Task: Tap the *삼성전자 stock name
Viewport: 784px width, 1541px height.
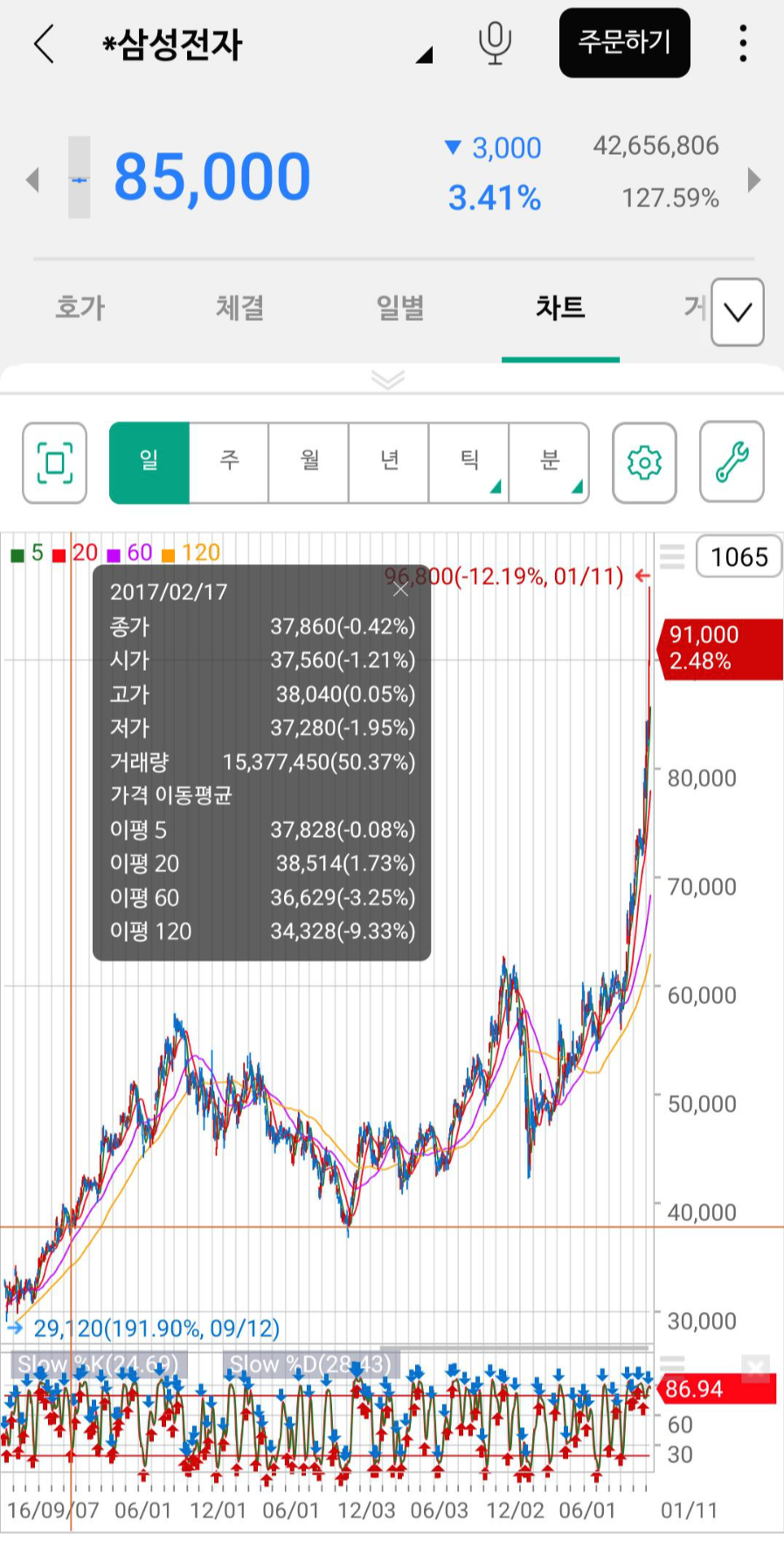Action: click(x=172, y=45)
